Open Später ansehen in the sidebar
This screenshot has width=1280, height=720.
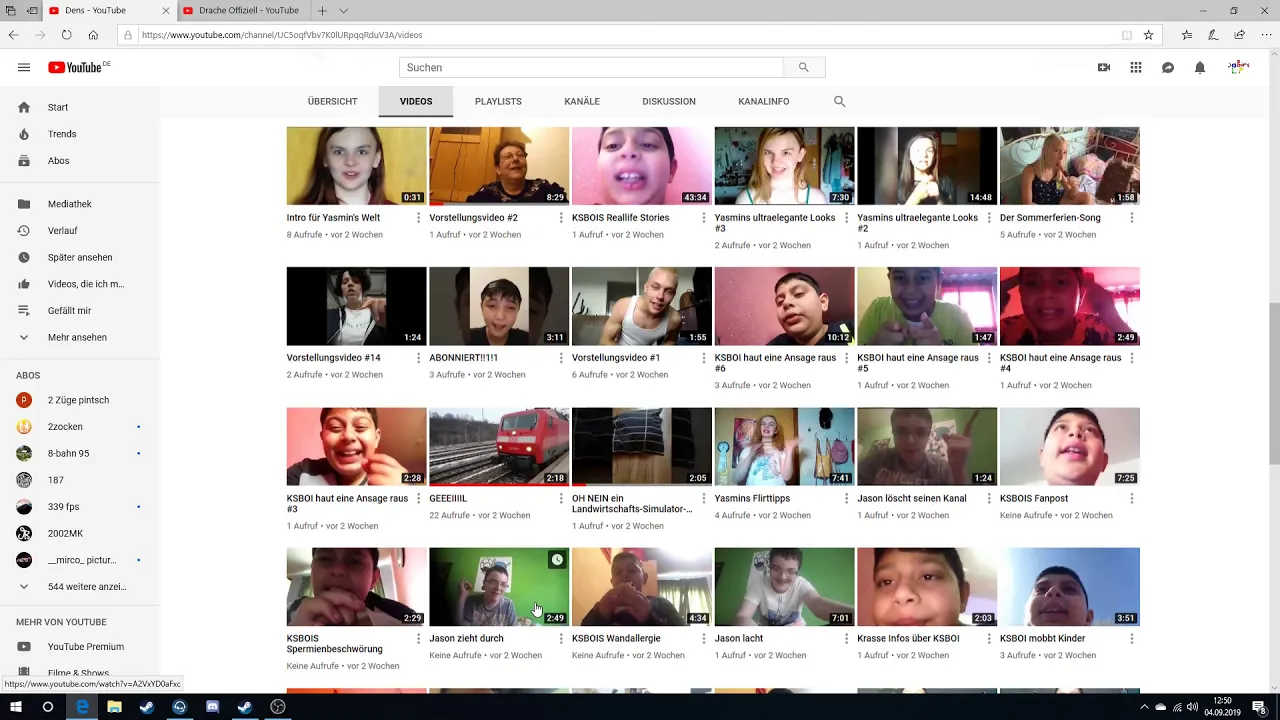coord(80,257)
